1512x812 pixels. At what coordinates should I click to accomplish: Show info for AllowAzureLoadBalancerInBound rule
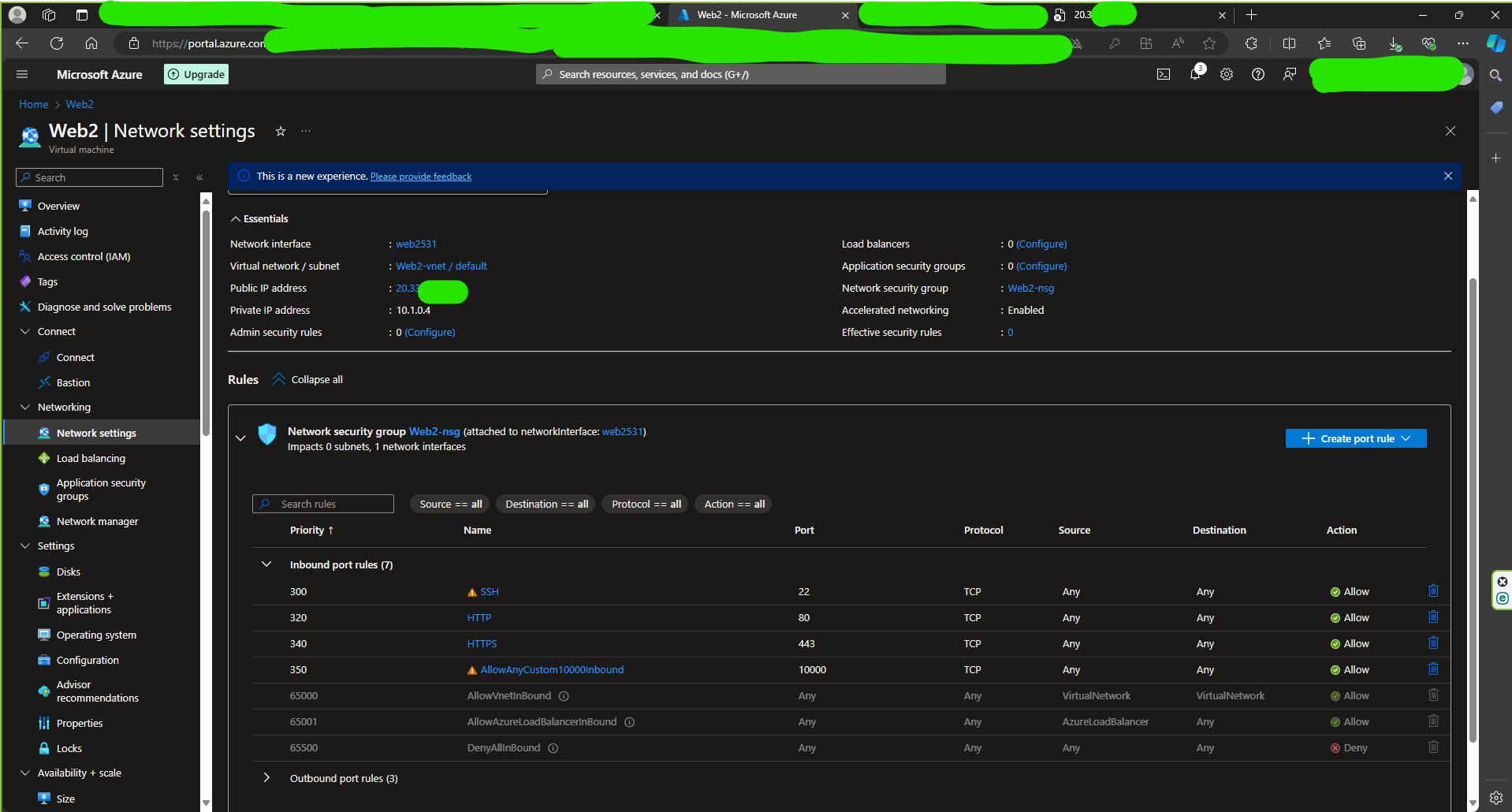pyautogui.click(x=630, y=722)
